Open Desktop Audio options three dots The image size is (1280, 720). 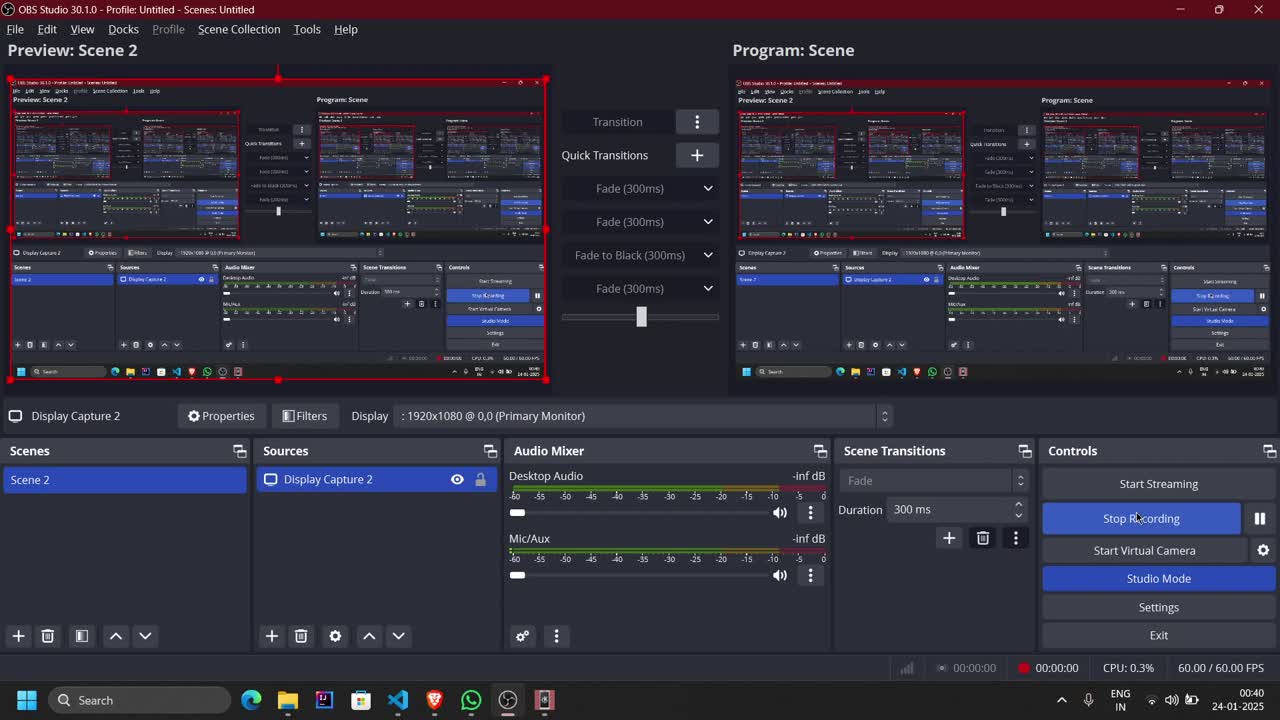(x=811, y=512)
